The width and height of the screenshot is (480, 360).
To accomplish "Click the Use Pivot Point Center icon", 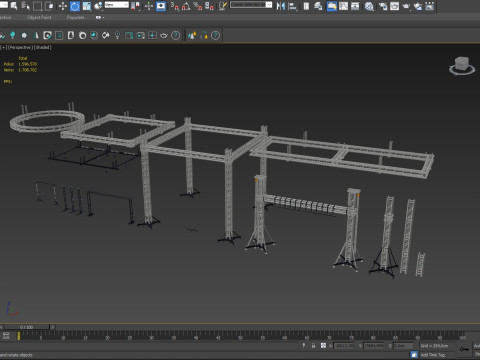I will pyautogui.click(x=135, y=6).
